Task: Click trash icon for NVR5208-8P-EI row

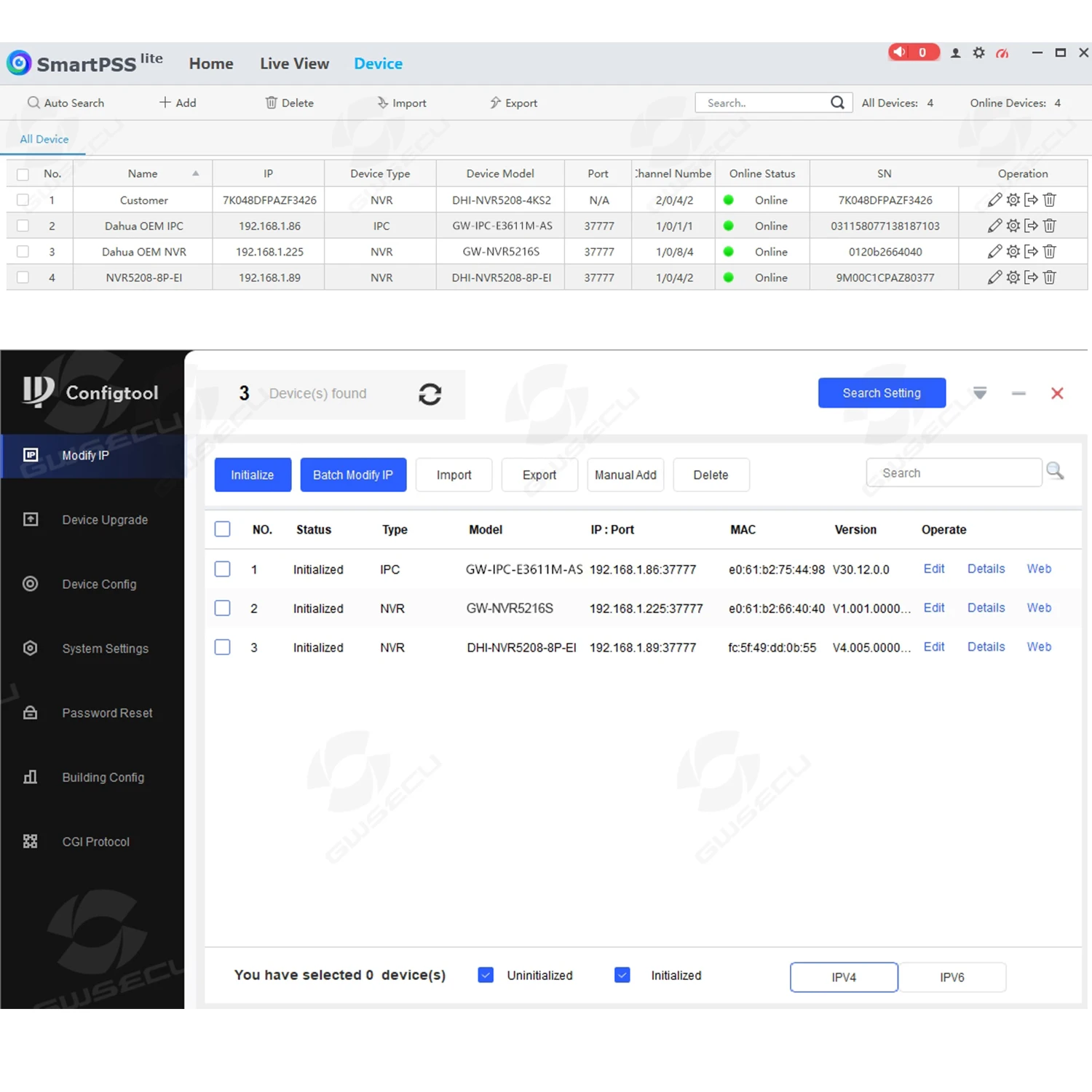Action: (x=1049, y=277)
